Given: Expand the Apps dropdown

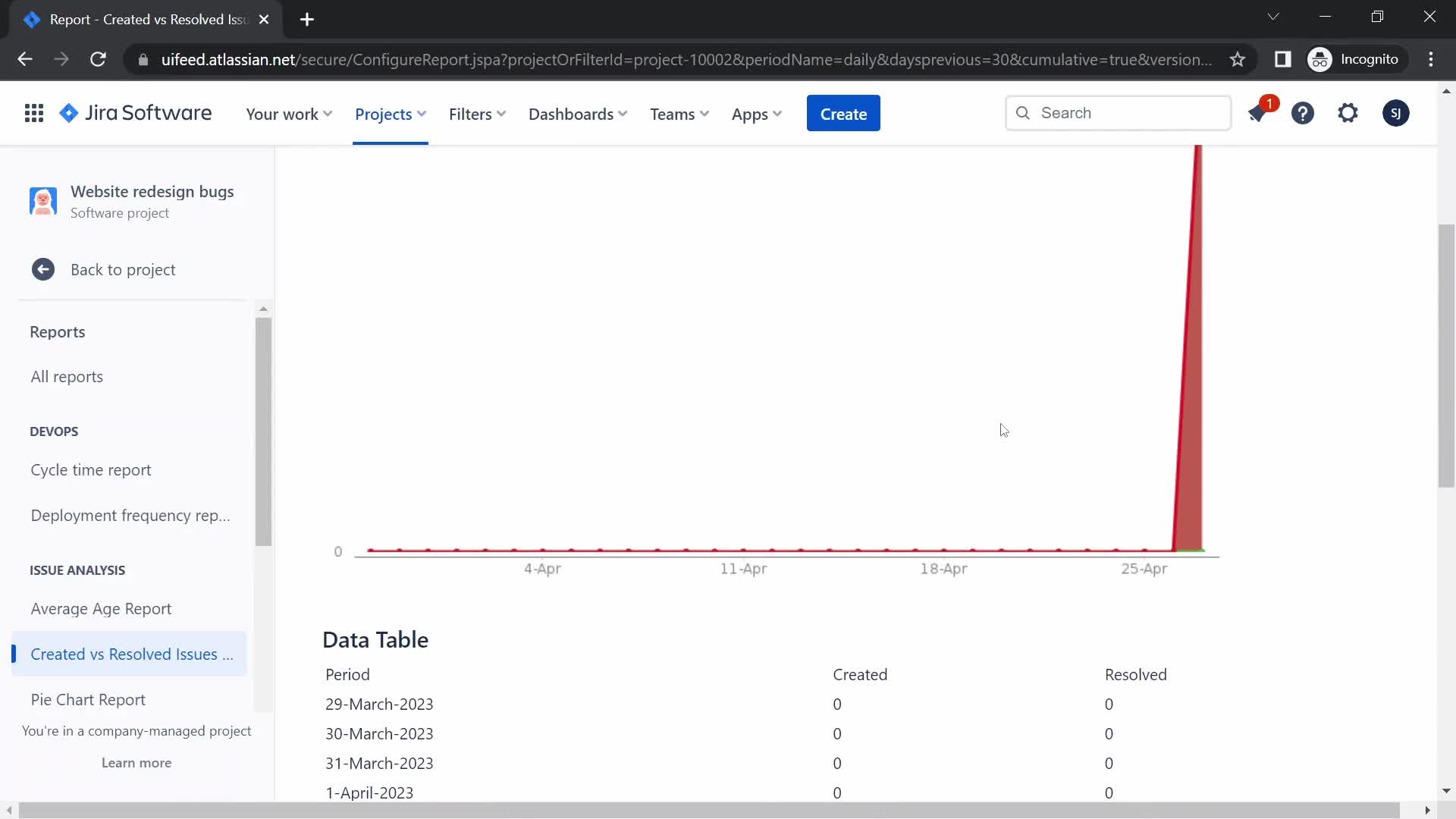Looking at the screenshot, I should (x=757, y=114).
